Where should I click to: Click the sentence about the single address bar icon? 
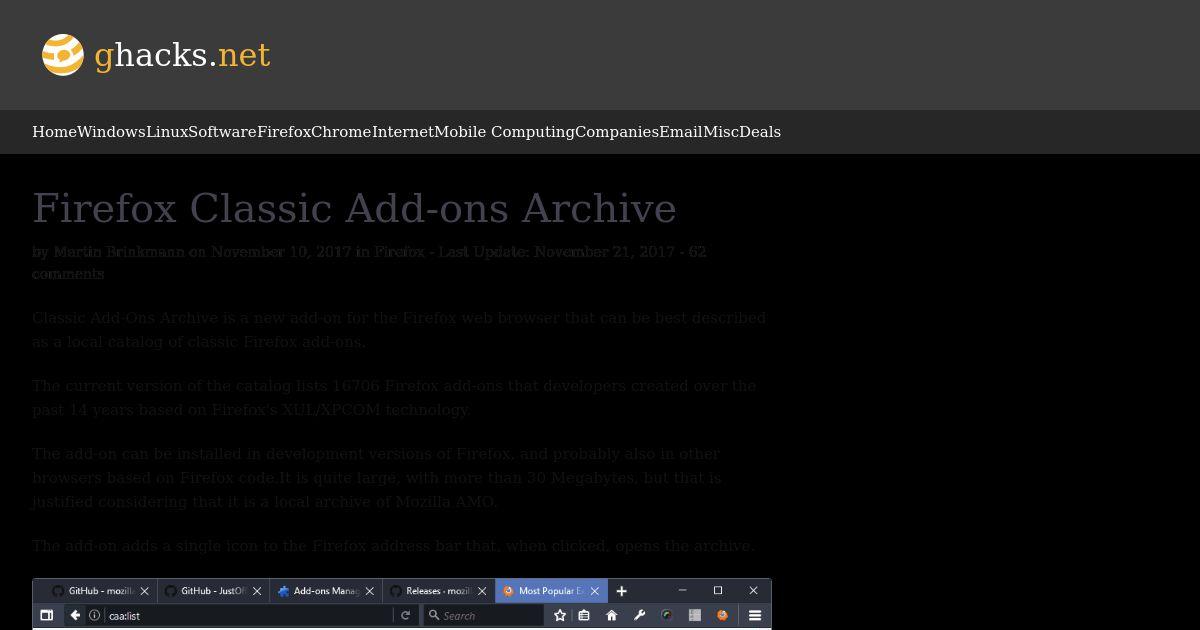[x=393, y=546]
